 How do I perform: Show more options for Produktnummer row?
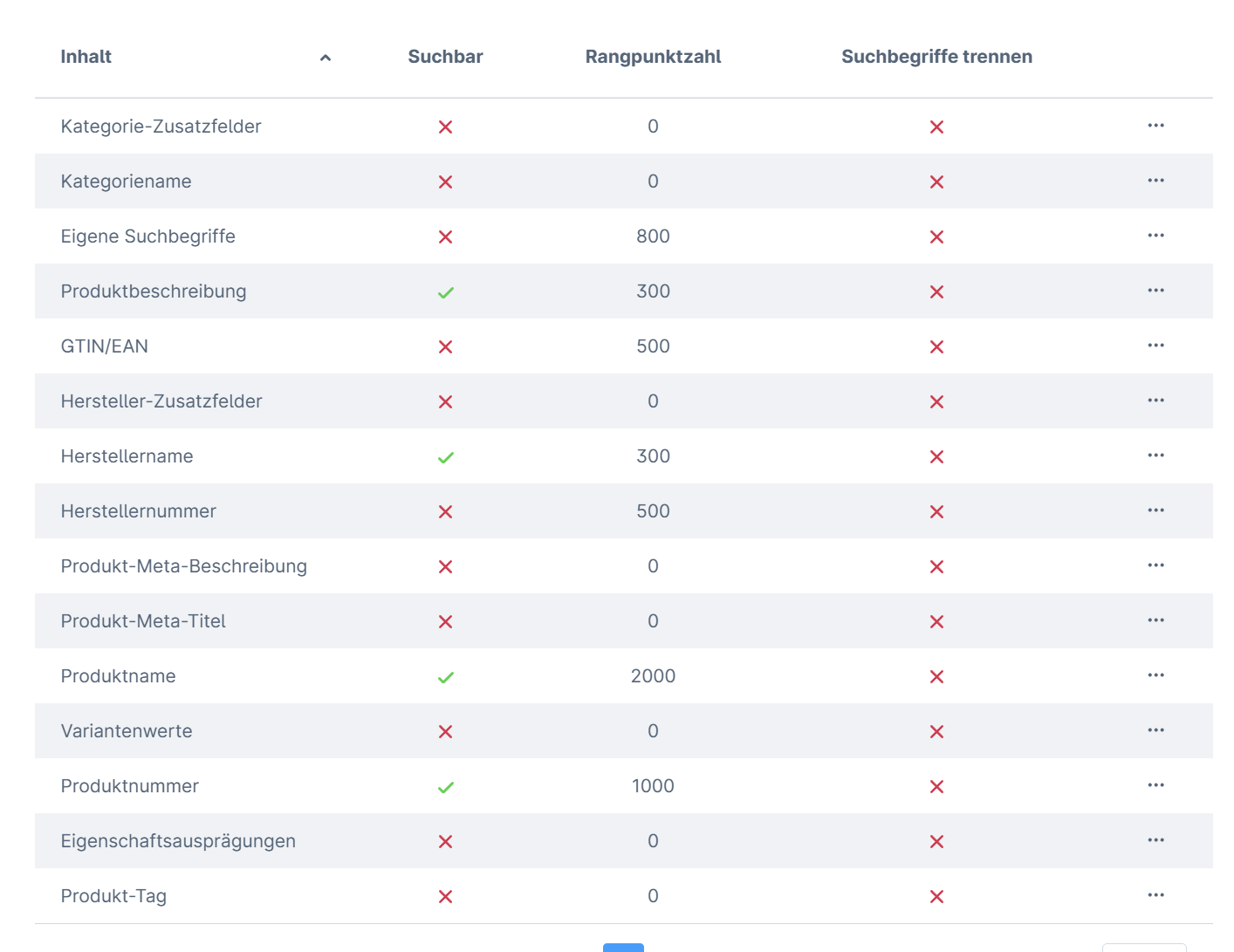[1155, 785]
